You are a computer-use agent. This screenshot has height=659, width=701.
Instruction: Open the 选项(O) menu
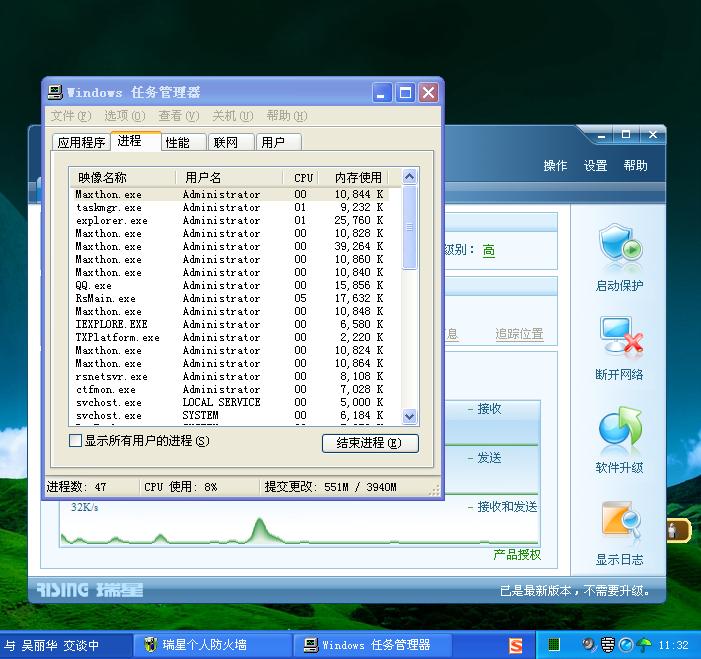pos(125,116)
